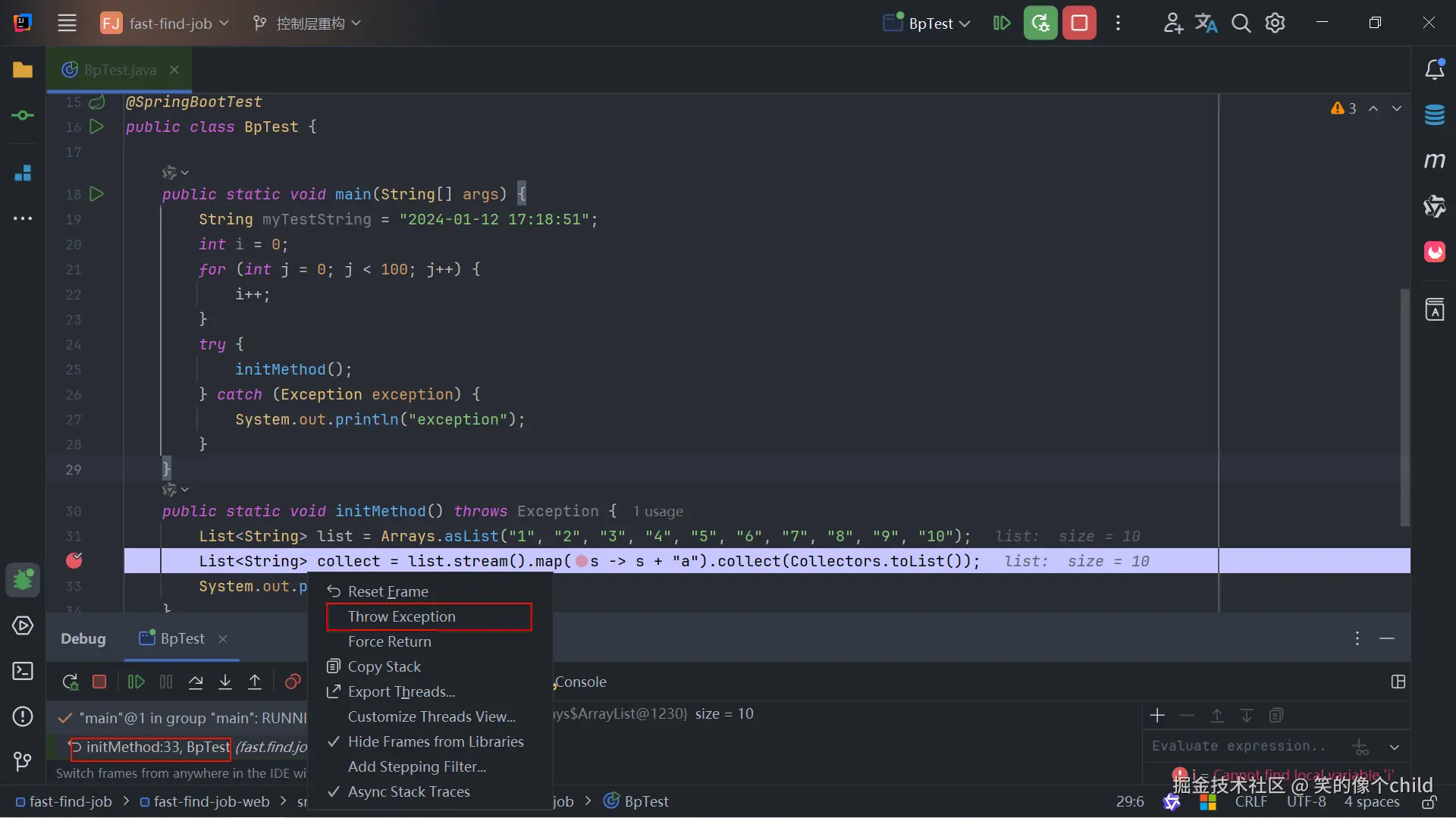This screenshot has height=818, width=1456.
Task: Open the Debug tool window bug icon
Action: click(x=23, y=580)
